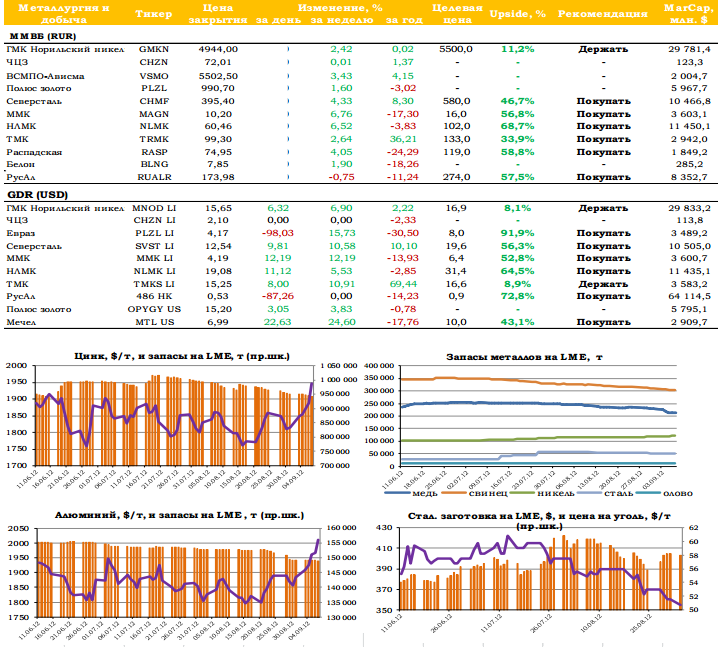Screen dimensions: 718x649
Task: Click the closing price 4944,00
Action: (x=218, y=49)
